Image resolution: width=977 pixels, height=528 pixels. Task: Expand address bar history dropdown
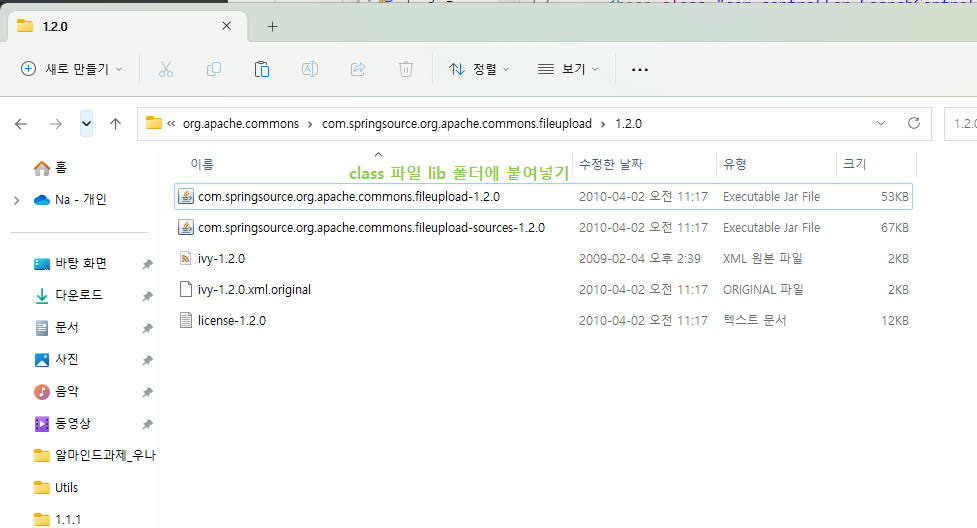880,123
